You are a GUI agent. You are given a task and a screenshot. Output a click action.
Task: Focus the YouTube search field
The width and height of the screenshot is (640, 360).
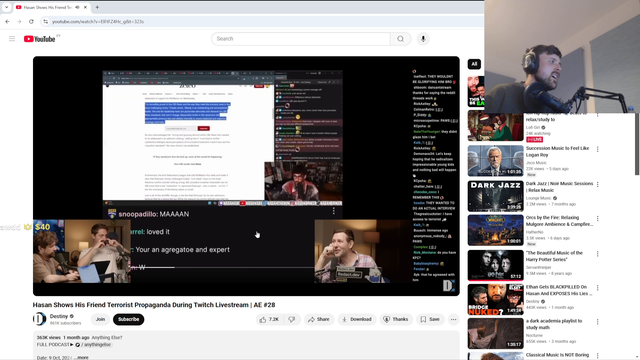coord(301,39)
